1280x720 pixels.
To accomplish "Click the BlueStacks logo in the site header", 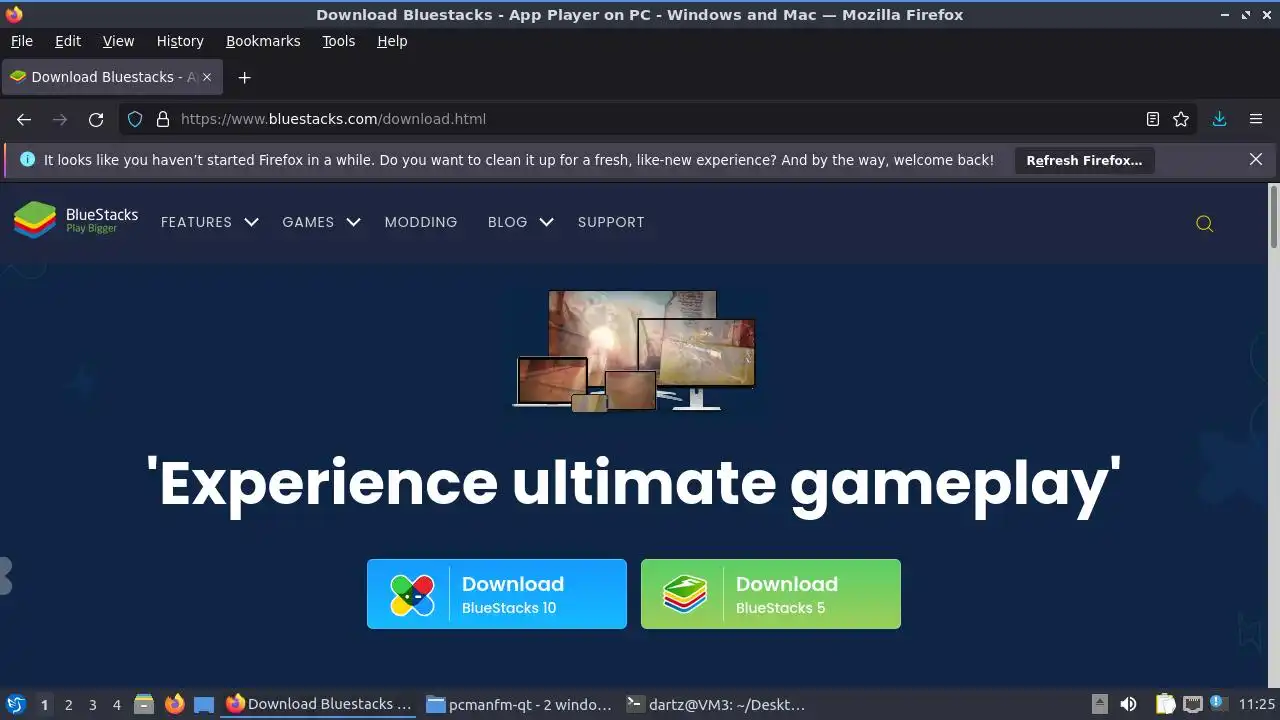I will pos(76,220).
